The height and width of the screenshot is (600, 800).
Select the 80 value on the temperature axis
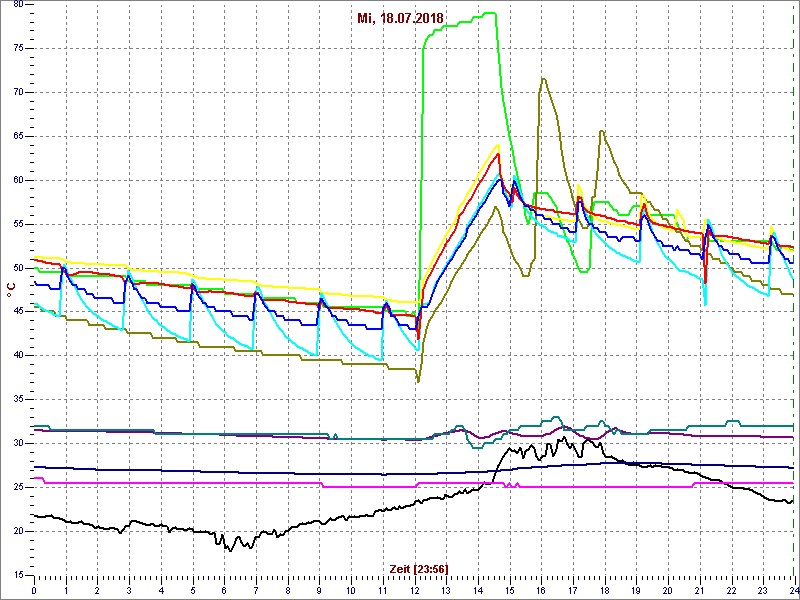[x=17, y=5]
